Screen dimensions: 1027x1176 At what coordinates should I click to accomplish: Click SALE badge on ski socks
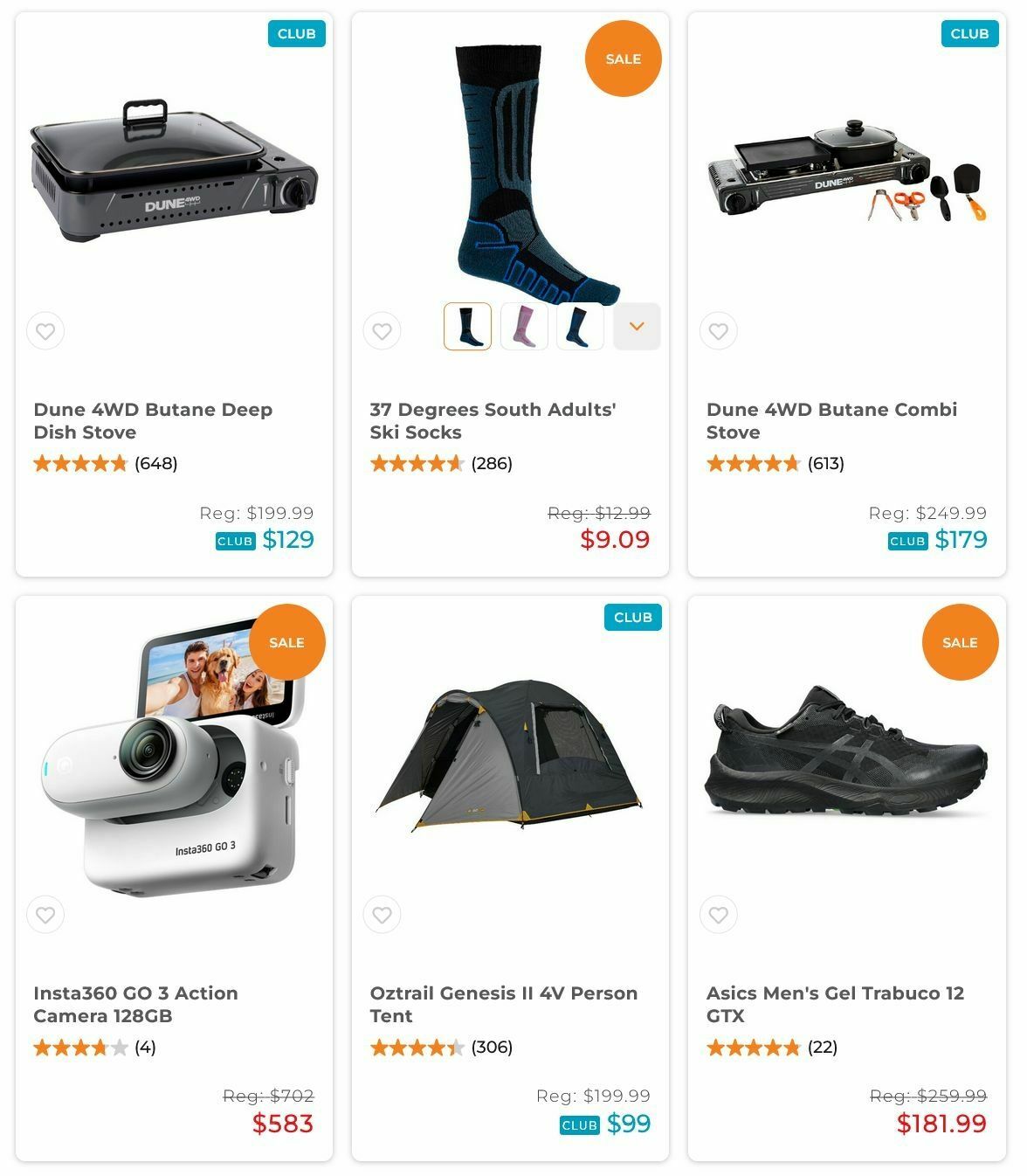coord(624,59)
